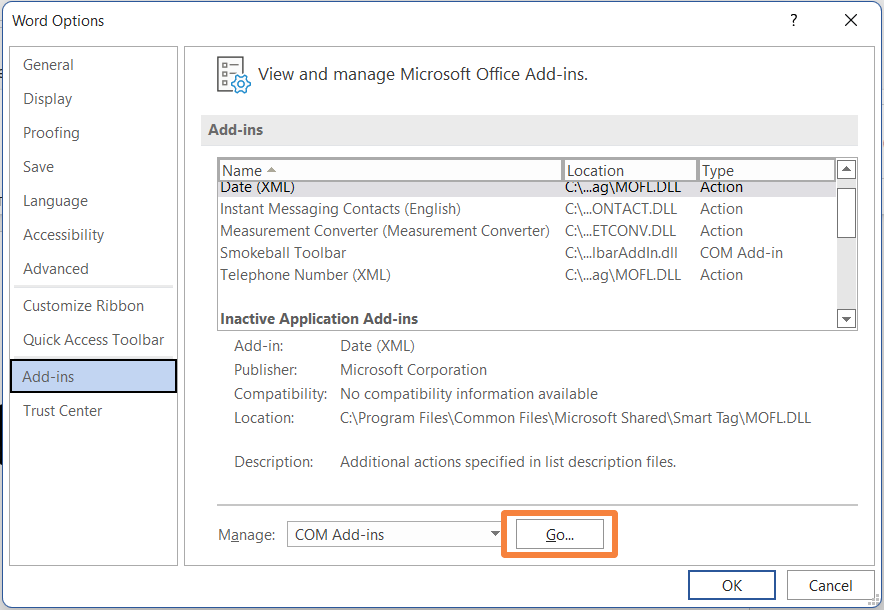Sort list by Location column header
The width and height of the screenshot is (884, 610).
click(630, 170)
